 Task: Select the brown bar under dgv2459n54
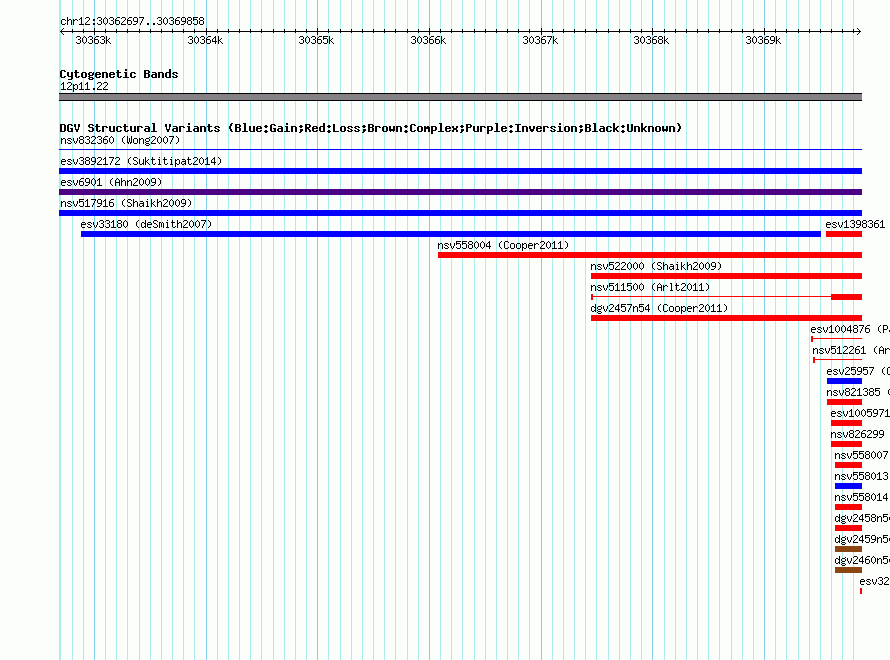coord(849,549)
